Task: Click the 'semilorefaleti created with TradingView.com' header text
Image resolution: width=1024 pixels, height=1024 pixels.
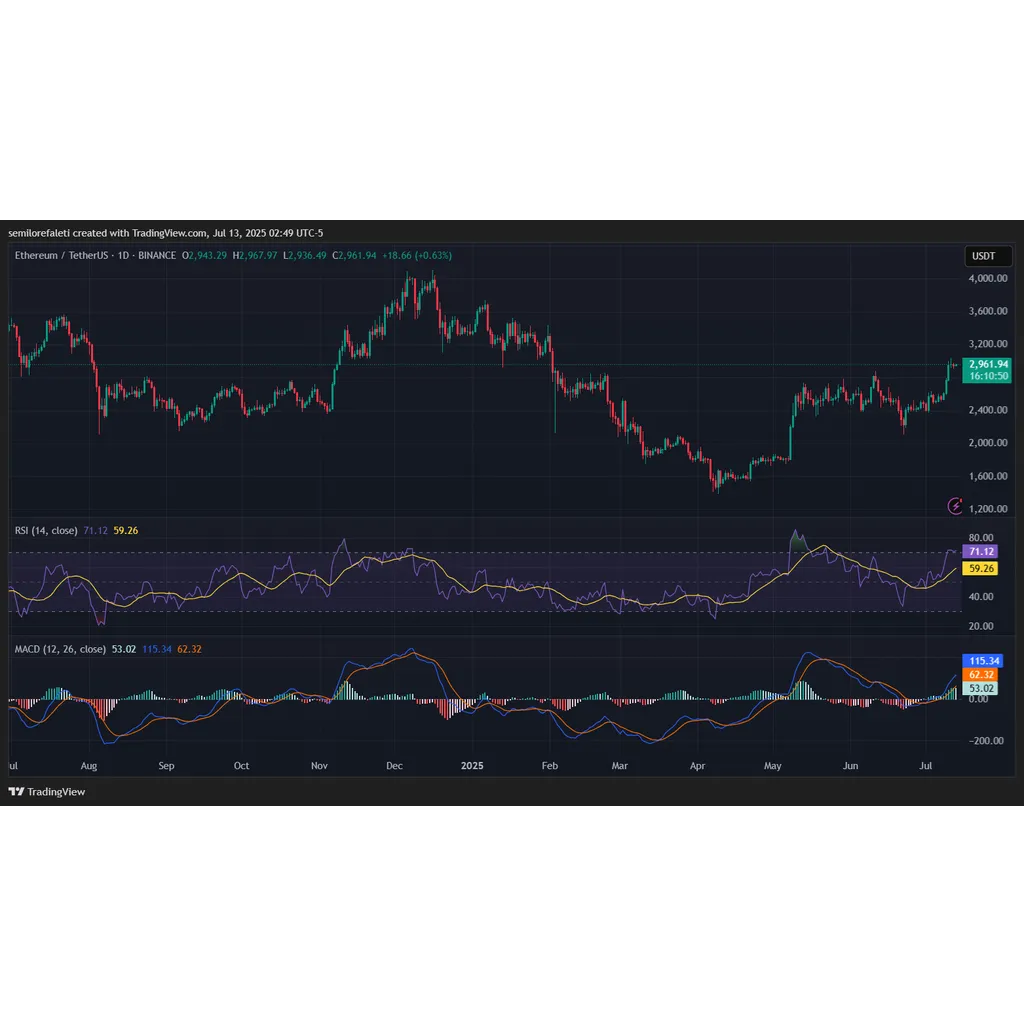Action: [x=108, y=233]
